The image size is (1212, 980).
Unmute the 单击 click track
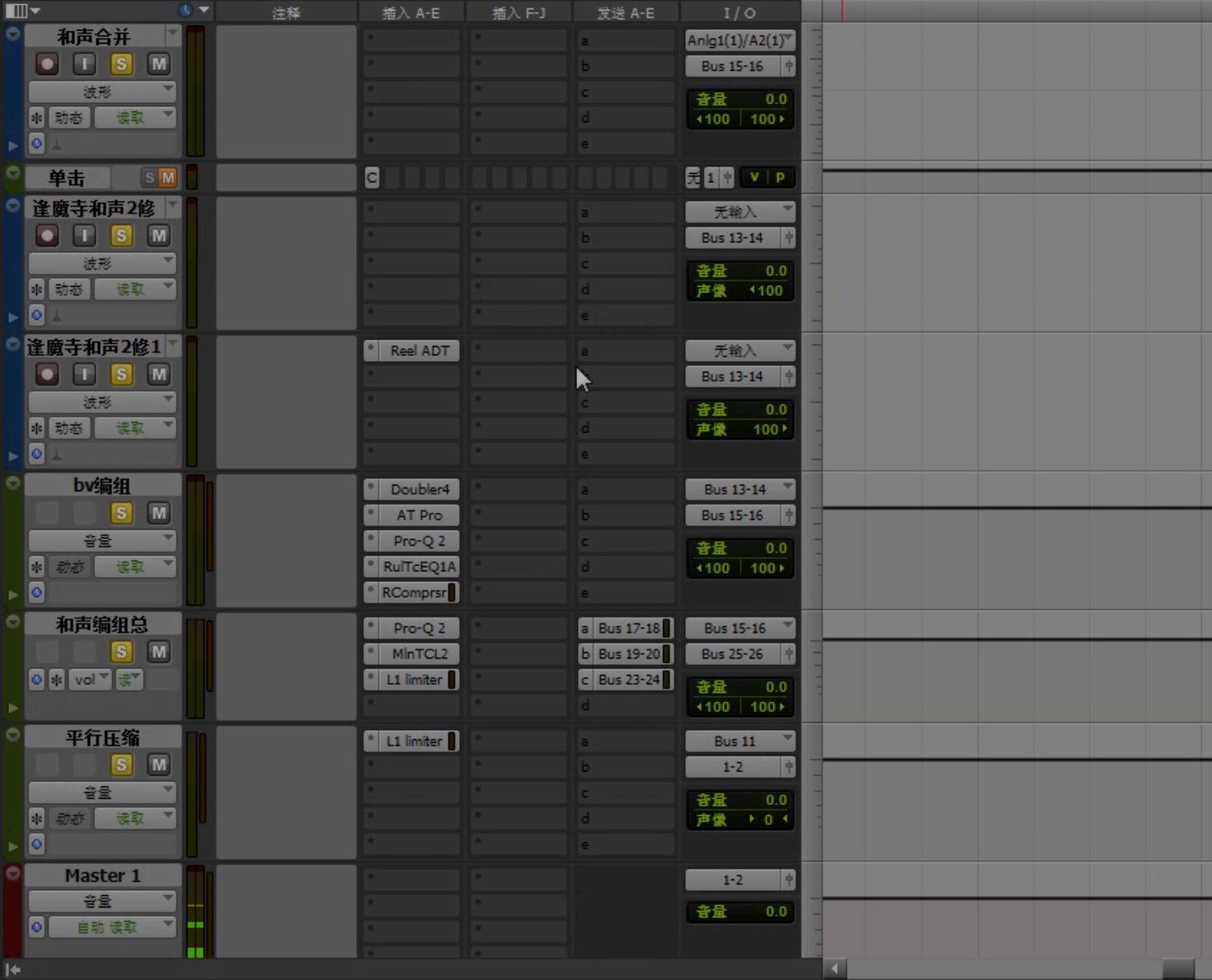click(x=167, y=178)
